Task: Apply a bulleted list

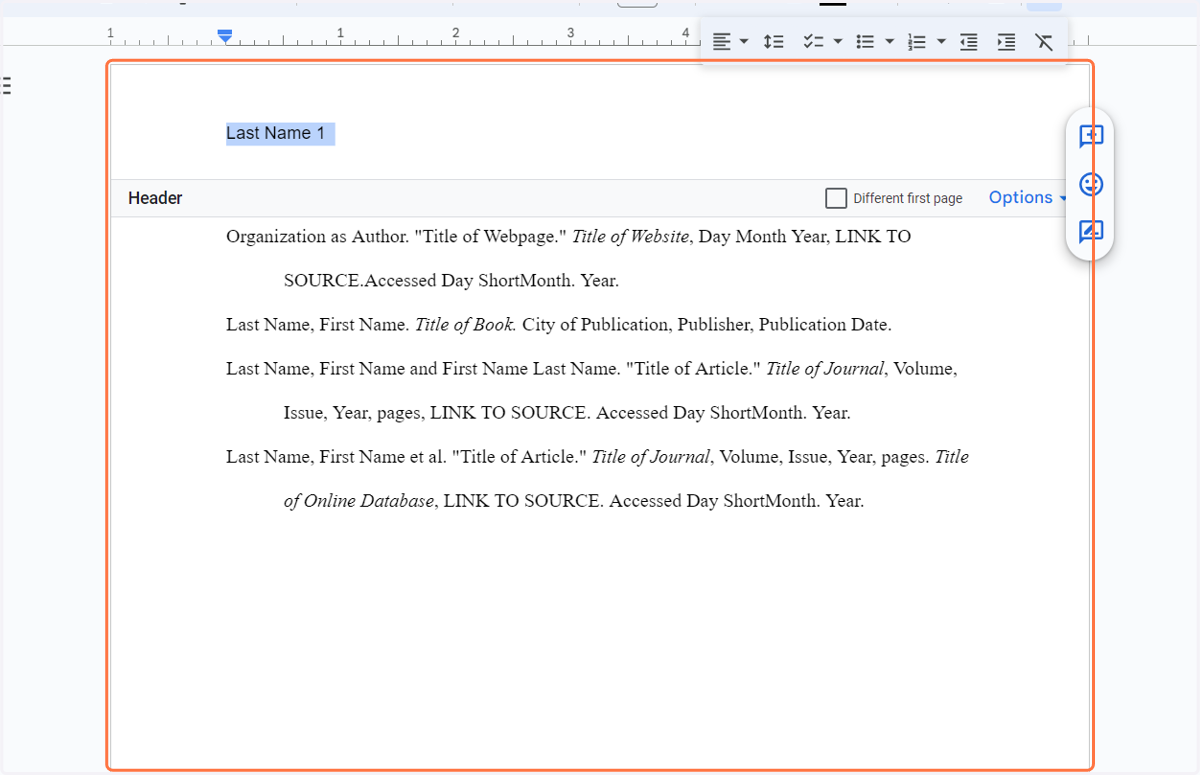Action: (x=866, y=42)
